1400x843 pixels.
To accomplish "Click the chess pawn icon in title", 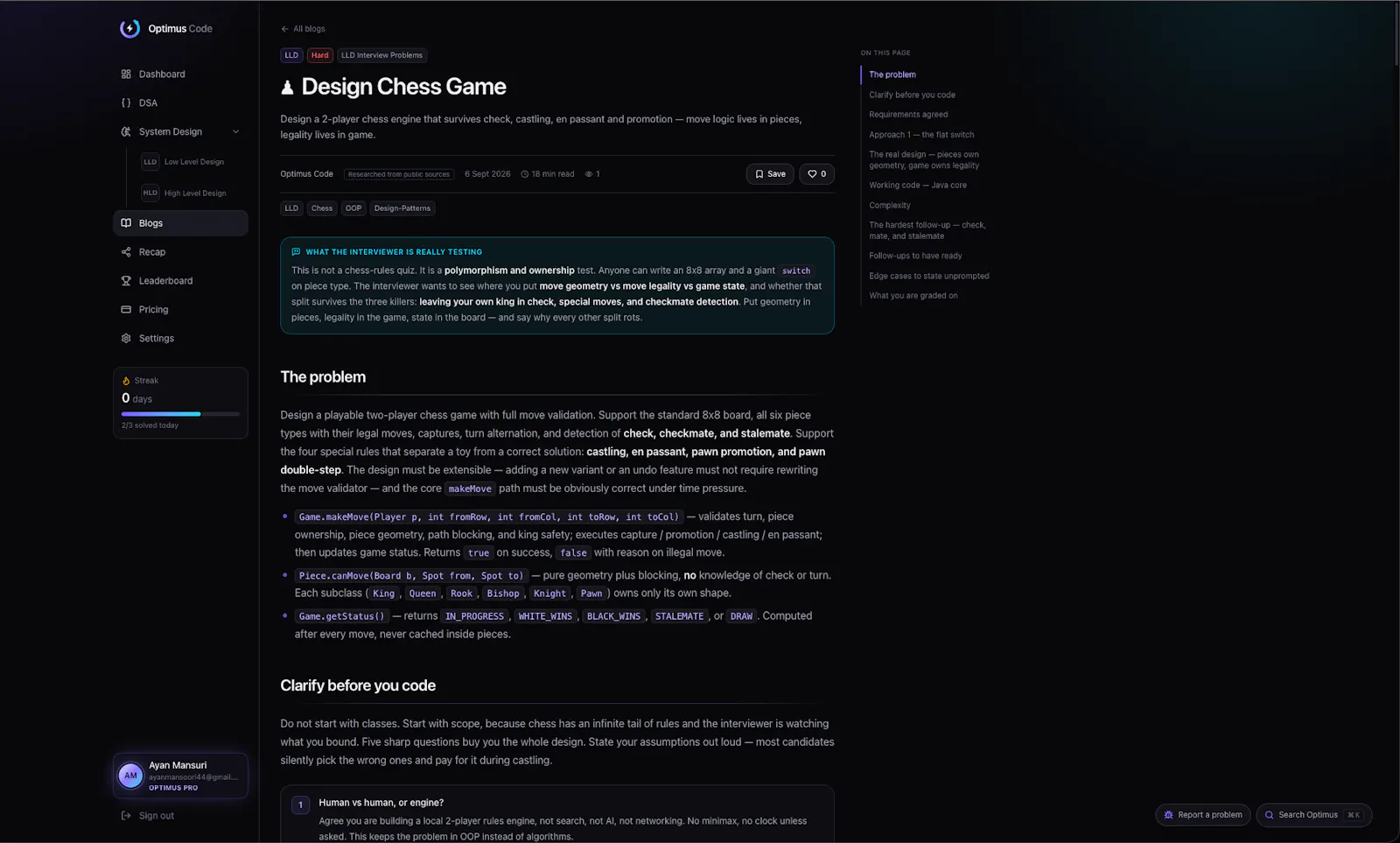I will [x=287, y=88].
